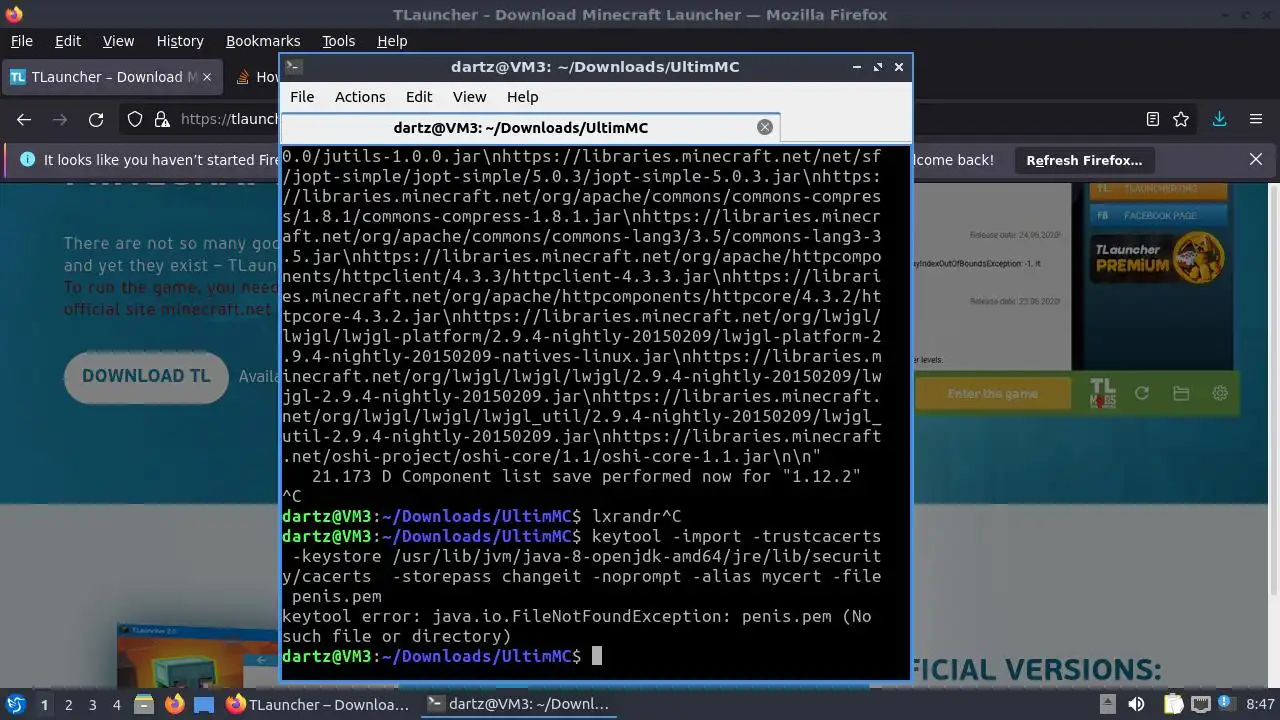
Task: Open the Firefox downloads panel
Action: click(1219, 119)
